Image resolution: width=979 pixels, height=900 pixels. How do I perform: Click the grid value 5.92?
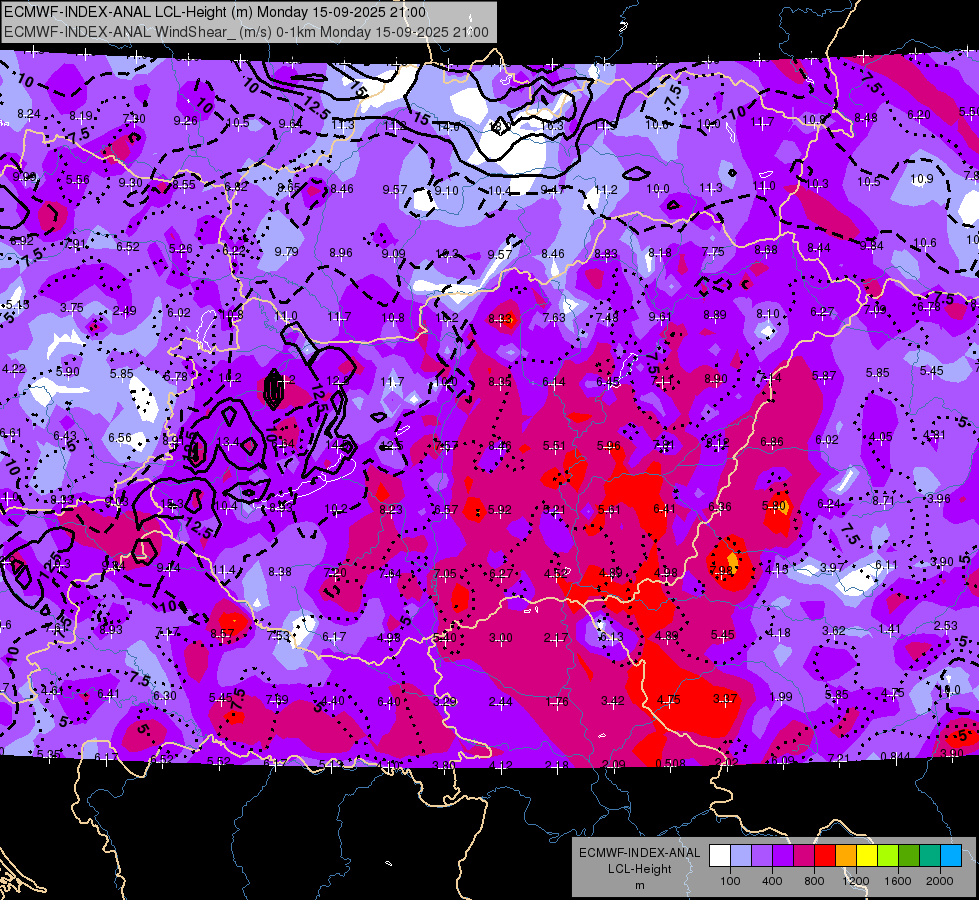click(x=499, y=510)
